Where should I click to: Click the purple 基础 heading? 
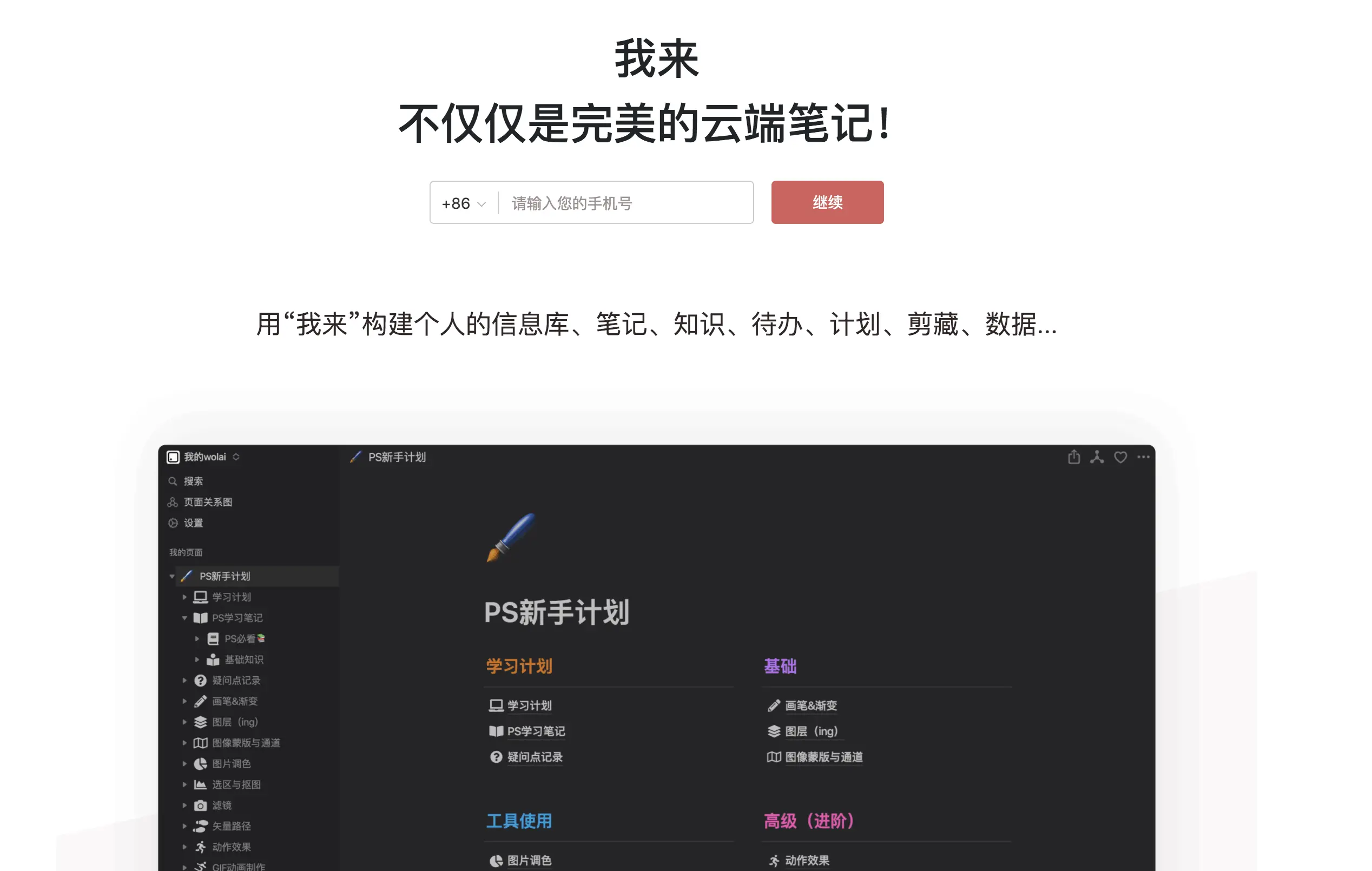point(780,666)
